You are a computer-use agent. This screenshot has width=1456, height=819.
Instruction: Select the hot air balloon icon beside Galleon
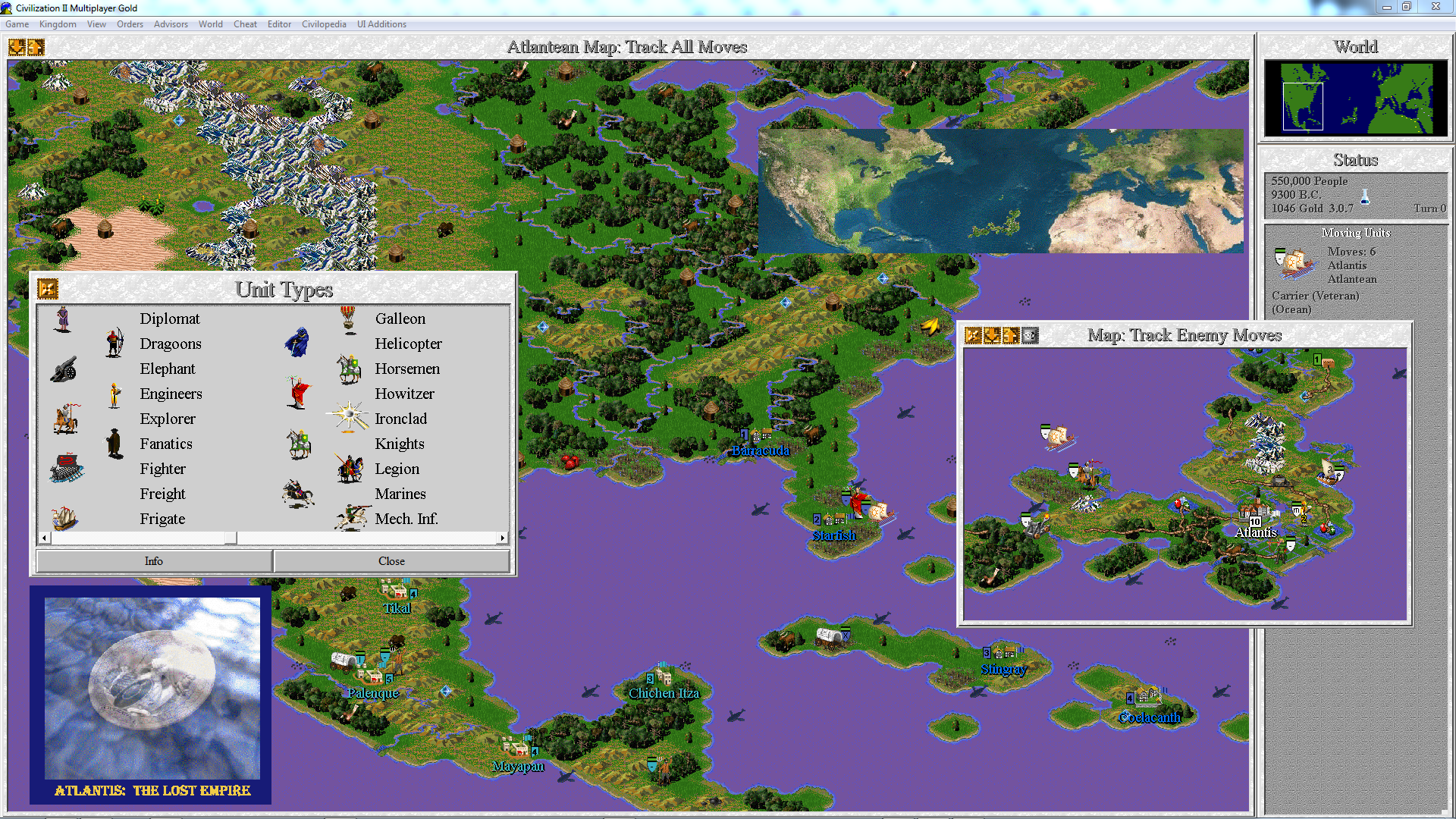348,319
